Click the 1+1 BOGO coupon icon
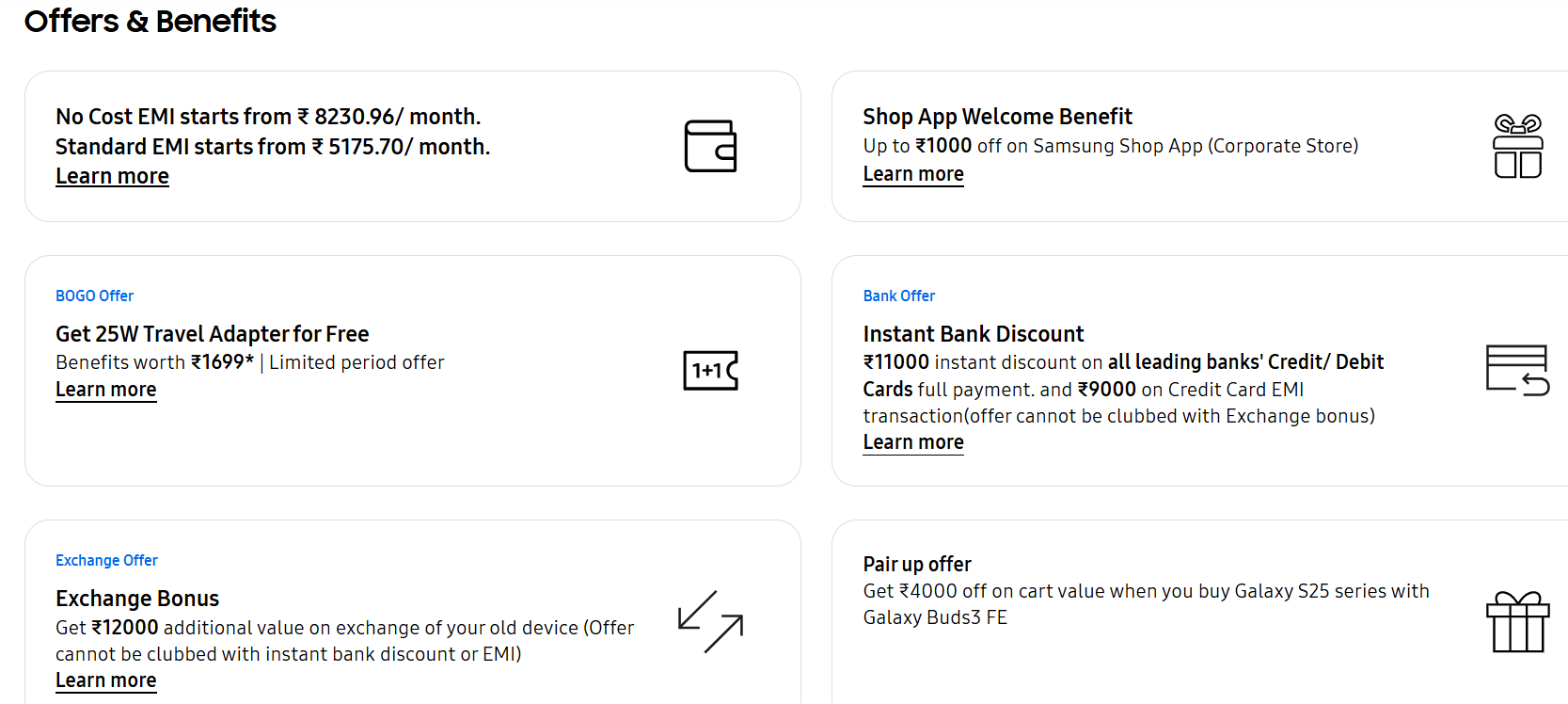This screenshot has width=1568, height=704. (710, 370)
